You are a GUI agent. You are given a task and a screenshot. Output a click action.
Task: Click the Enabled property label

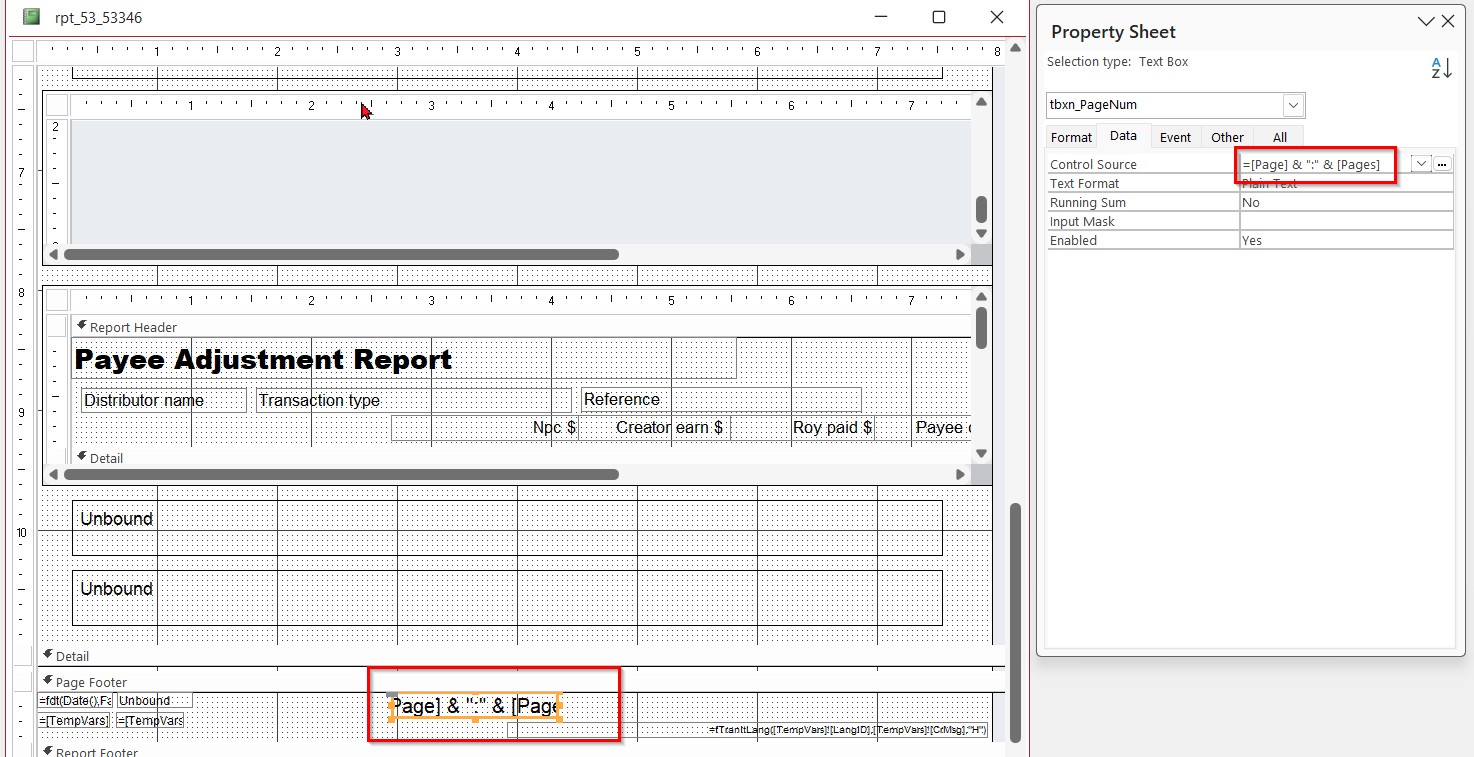(1073, 240)
